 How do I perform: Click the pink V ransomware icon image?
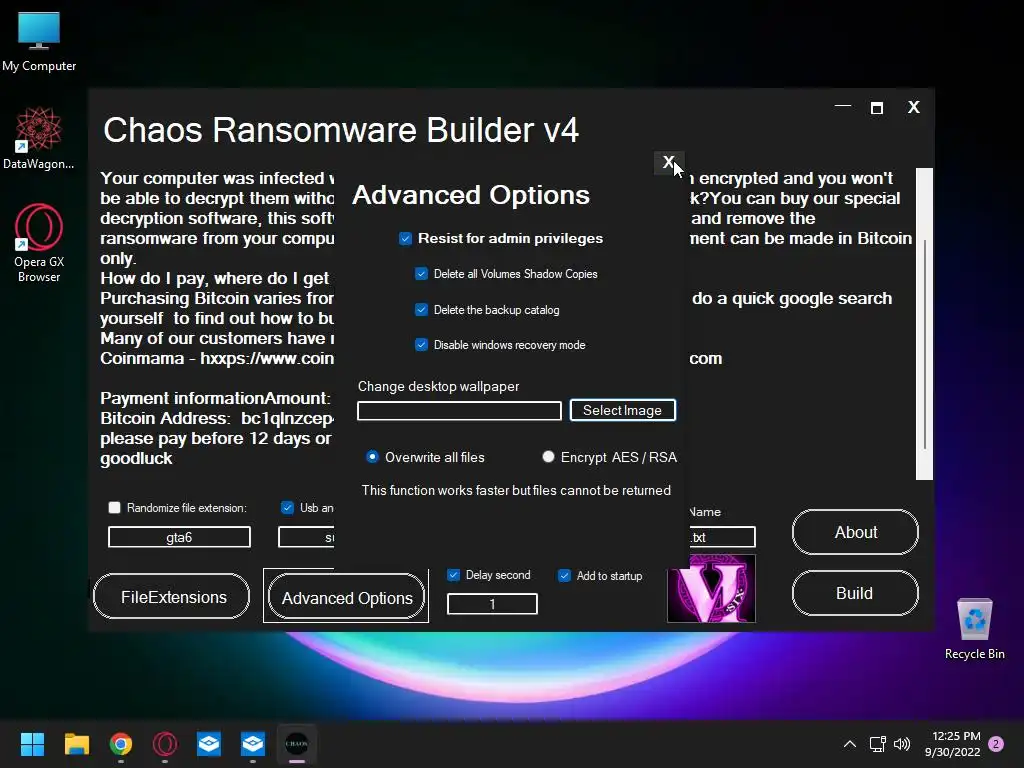711,588
